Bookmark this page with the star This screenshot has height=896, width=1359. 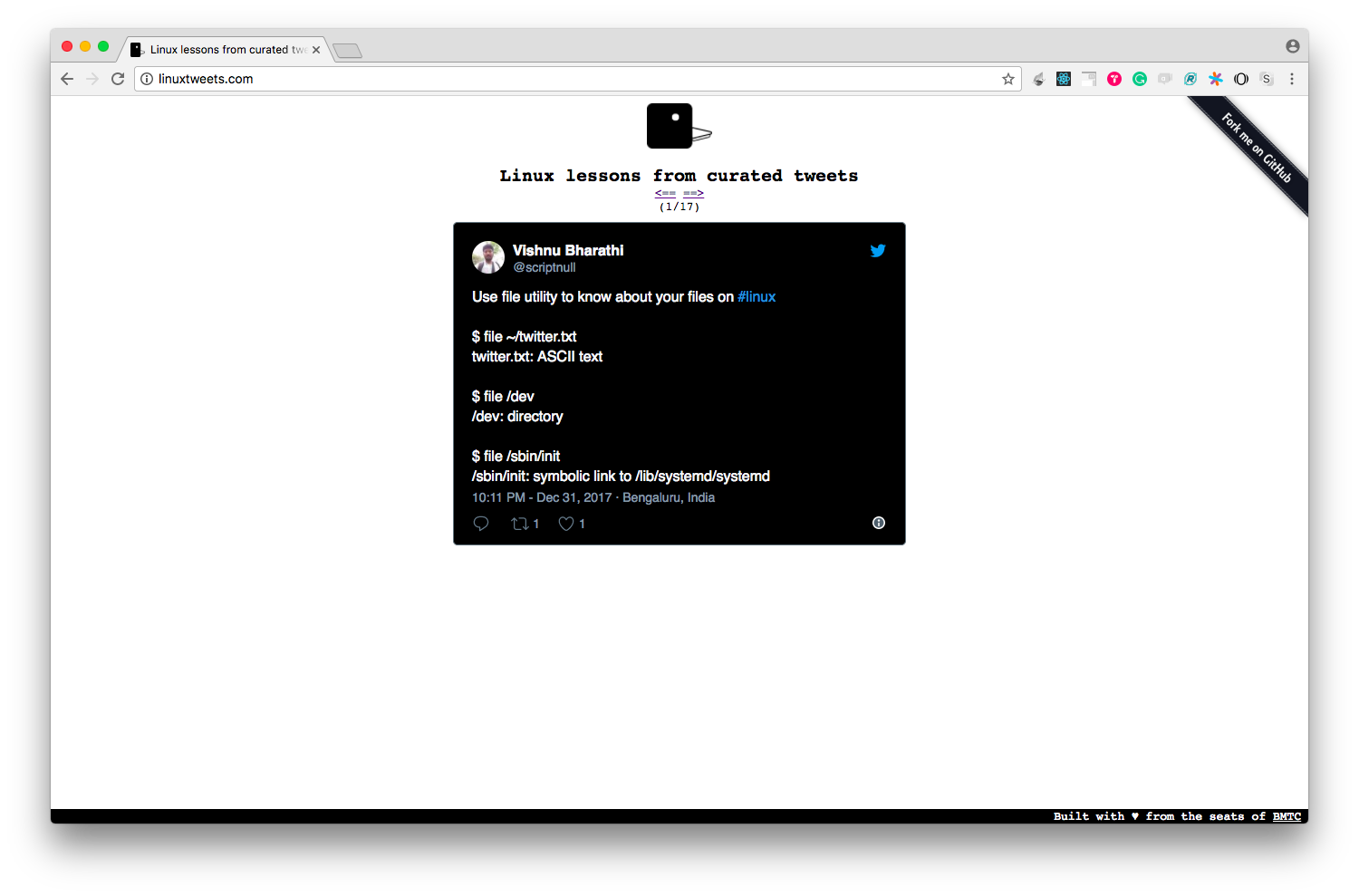1008,79
